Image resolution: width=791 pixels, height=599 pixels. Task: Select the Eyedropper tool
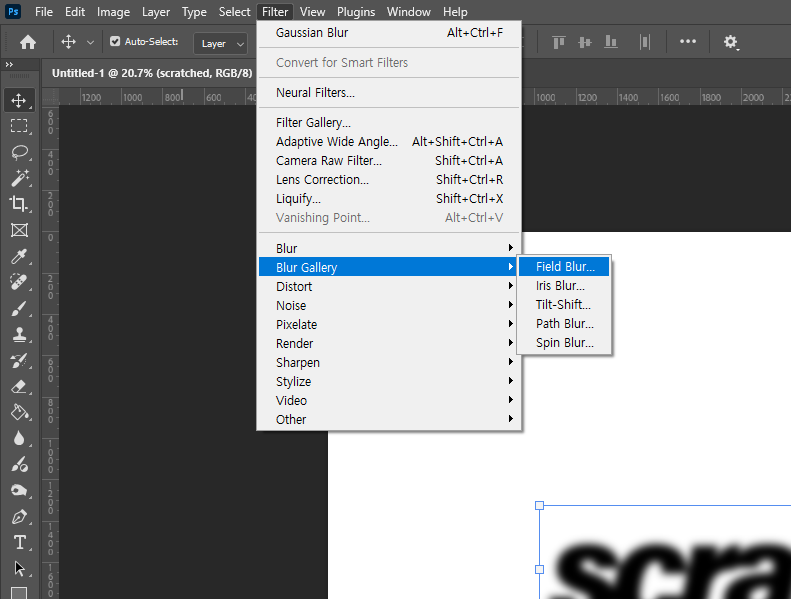(x=19, y=256)
